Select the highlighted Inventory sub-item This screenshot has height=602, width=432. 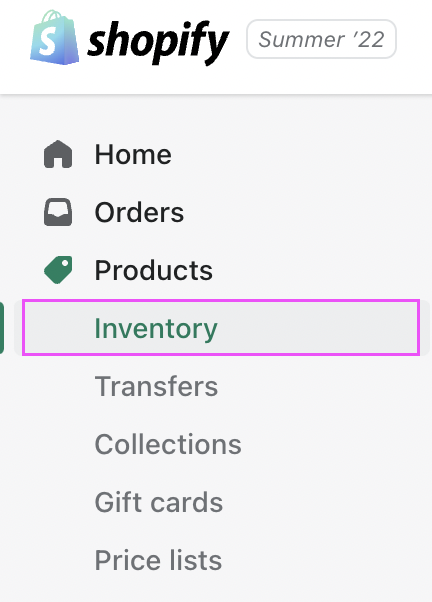coord(221,328)
